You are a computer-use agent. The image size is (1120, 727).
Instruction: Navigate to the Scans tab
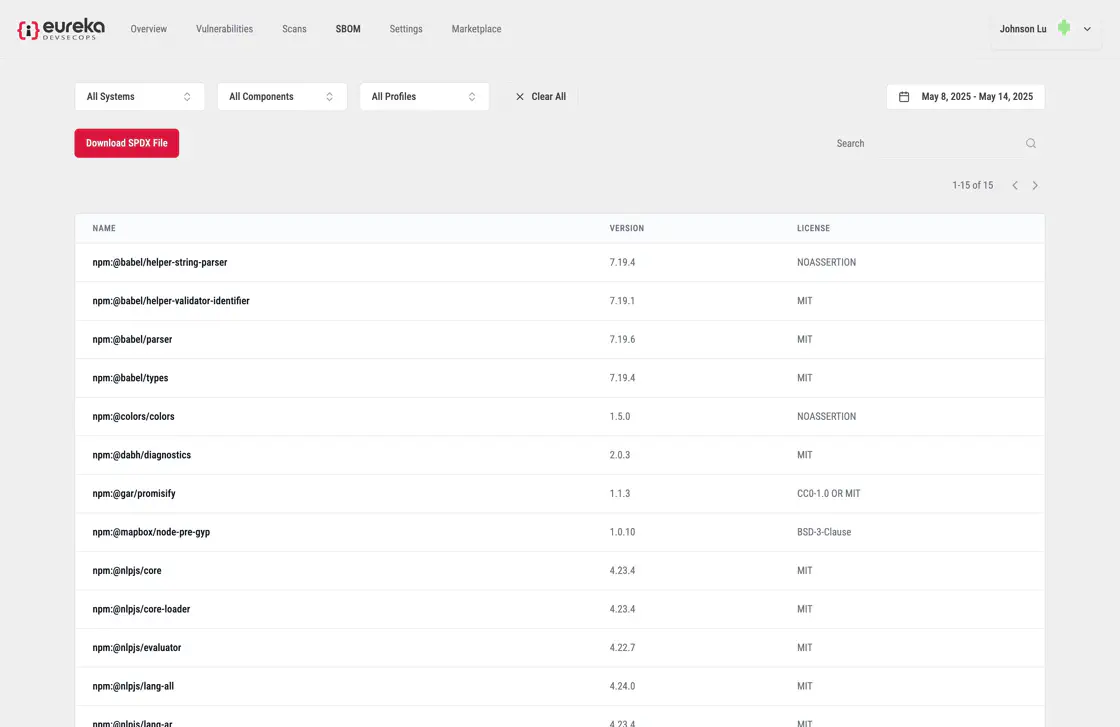pyautogui.click(x=294, y=29)
